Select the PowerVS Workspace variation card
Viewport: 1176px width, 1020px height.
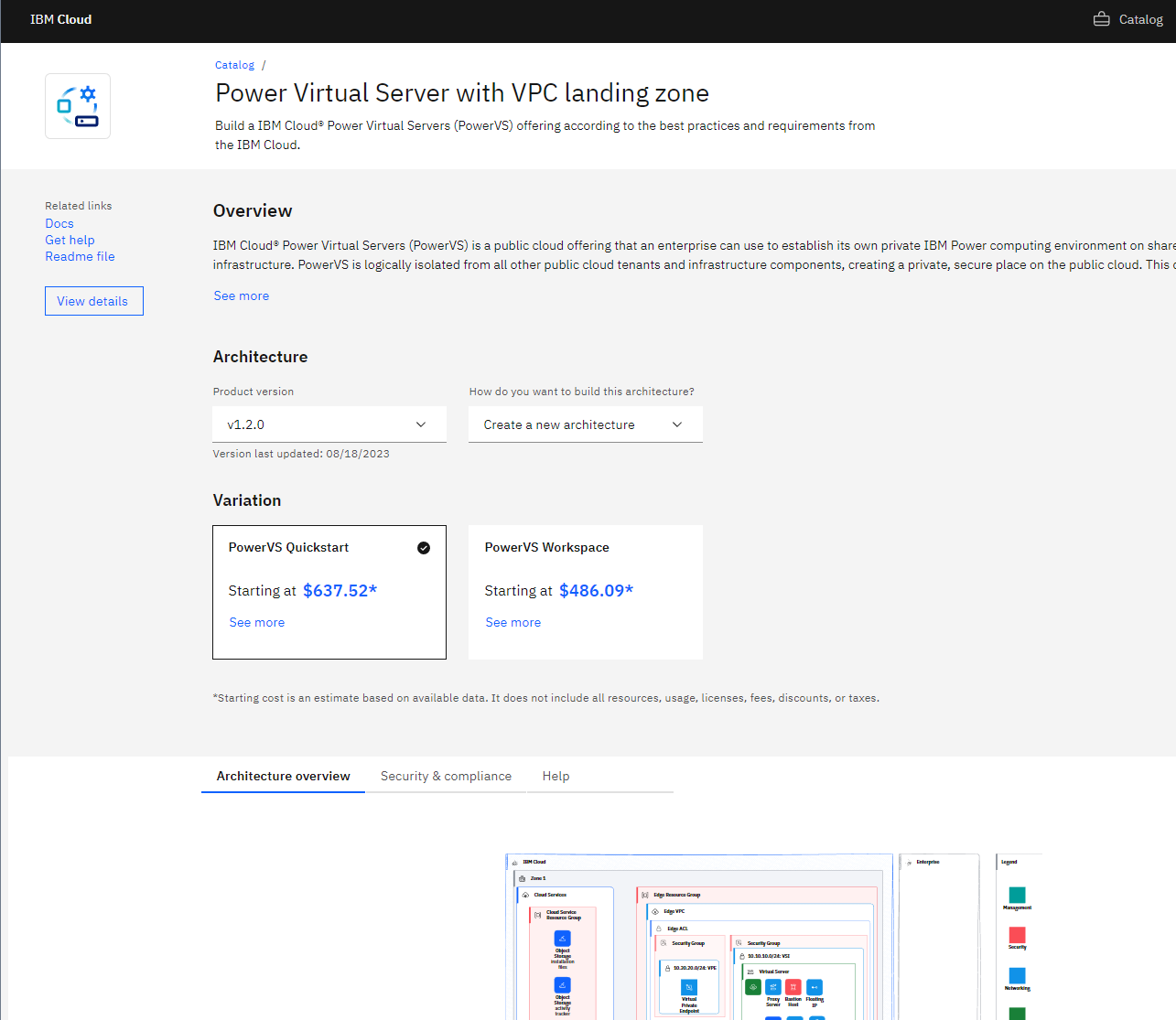(586, 592)
